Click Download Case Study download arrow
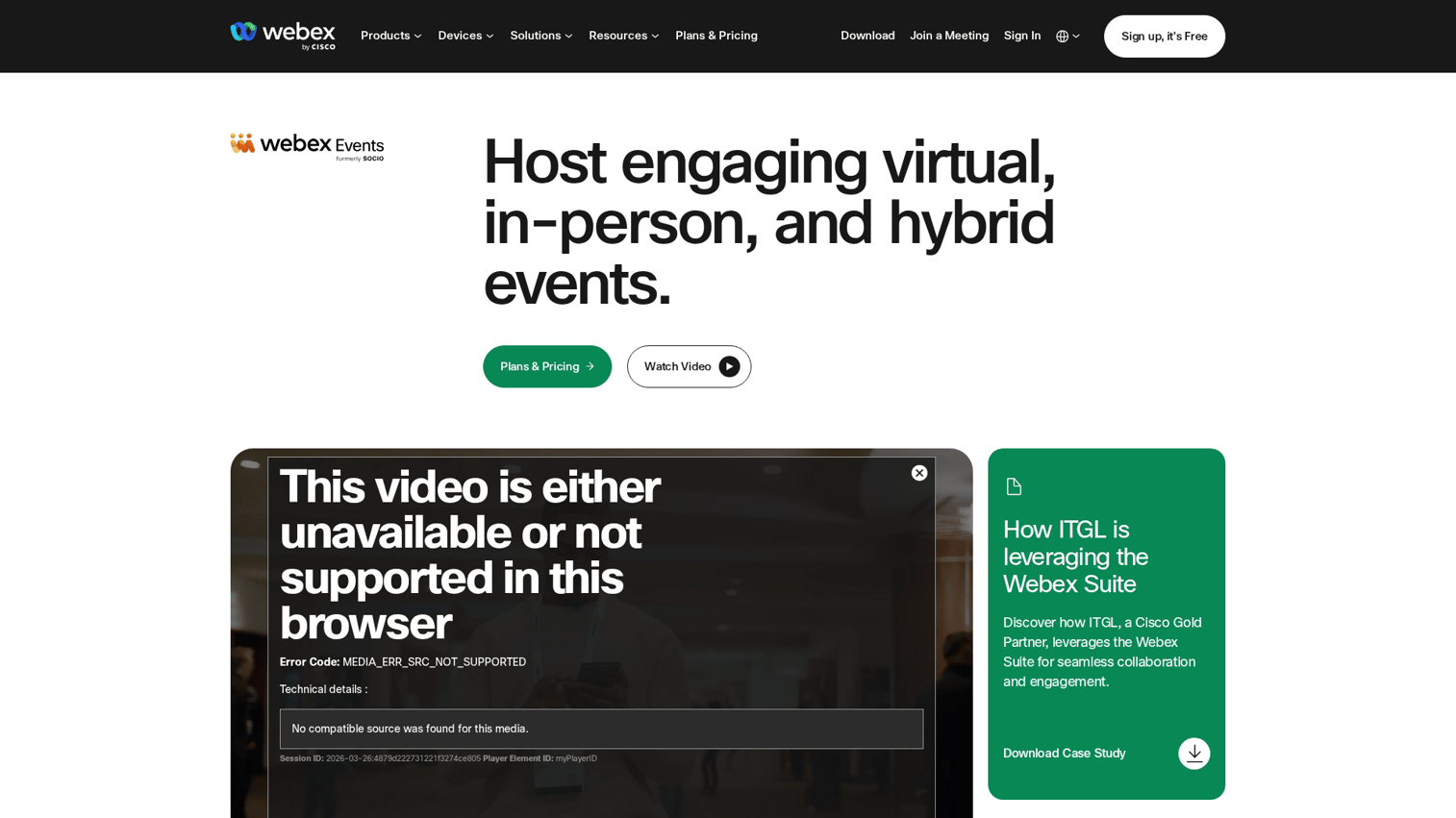 pyautogui.click(x=1193, y=754)
